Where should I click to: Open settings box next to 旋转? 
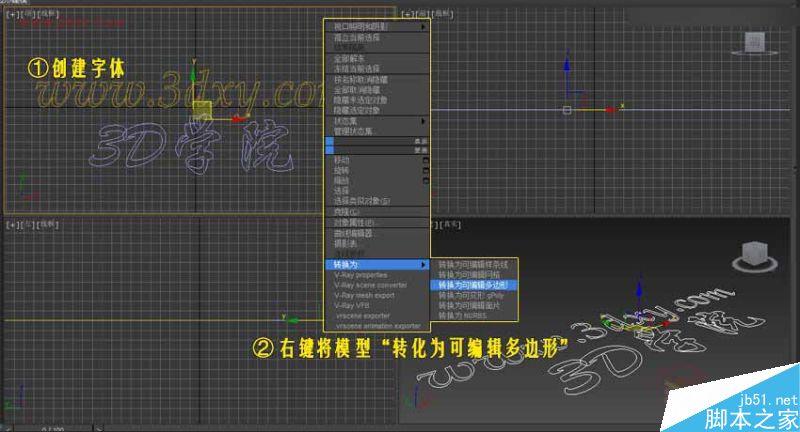pos(426,171)
